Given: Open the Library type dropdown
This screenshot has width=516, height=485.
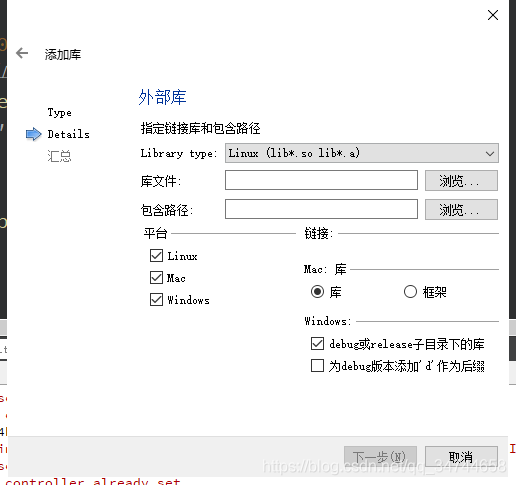Looking at the screenshot, I should (x=362, y=153).
